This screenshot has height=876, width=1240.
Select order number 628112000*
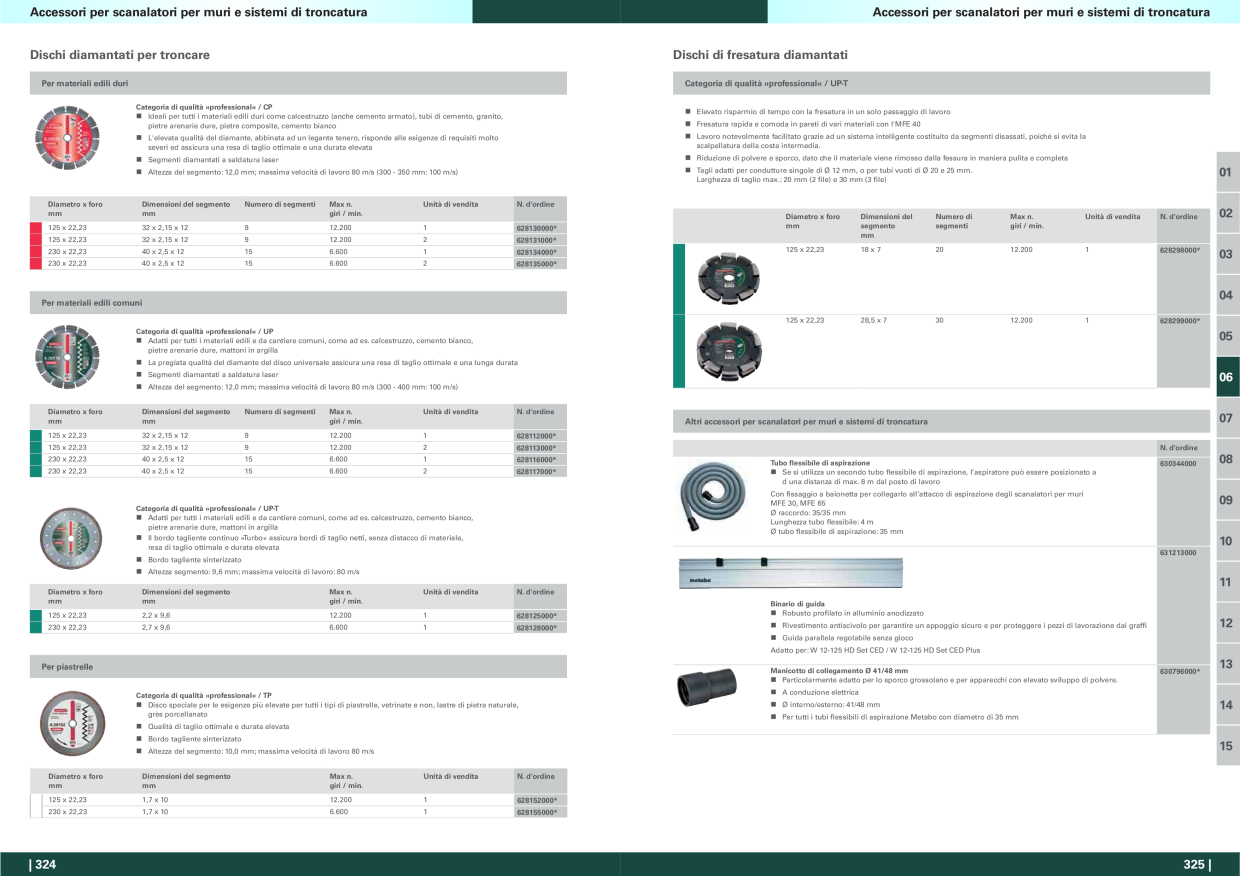536,436
